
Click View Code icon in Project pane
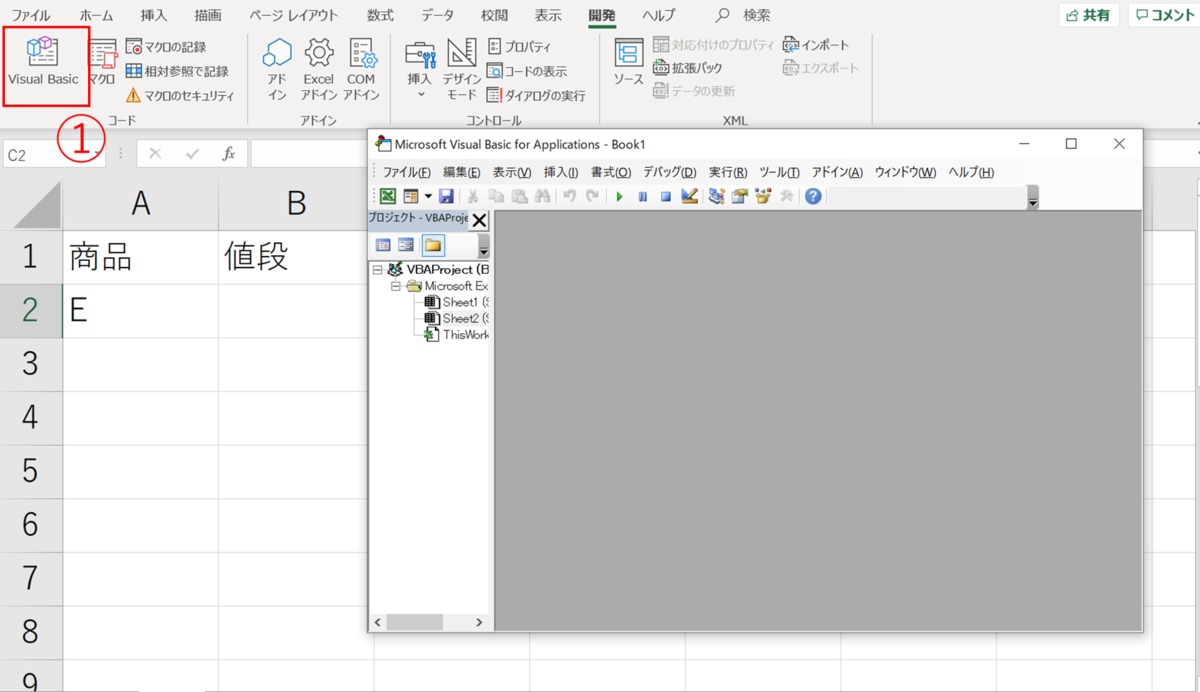click(383, 244)
